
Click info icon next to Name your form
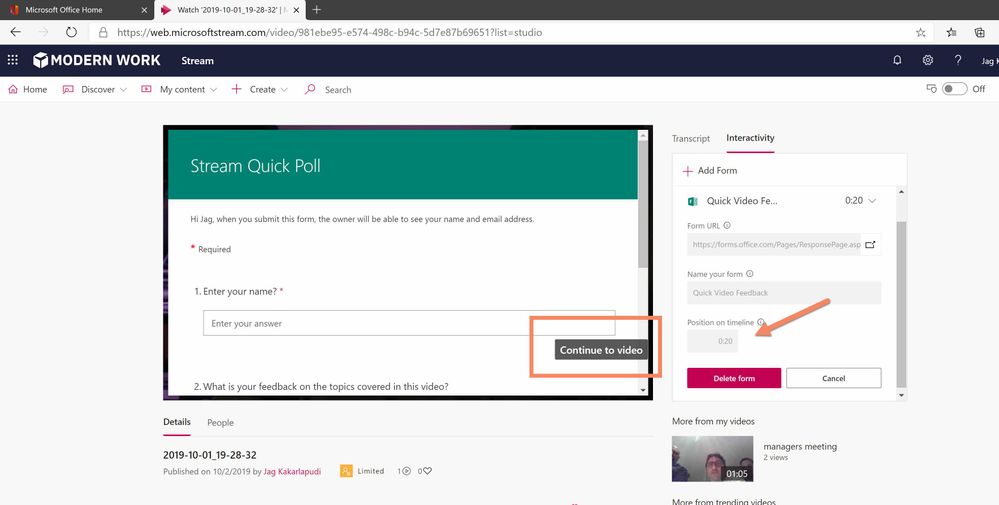pos(749,274)
